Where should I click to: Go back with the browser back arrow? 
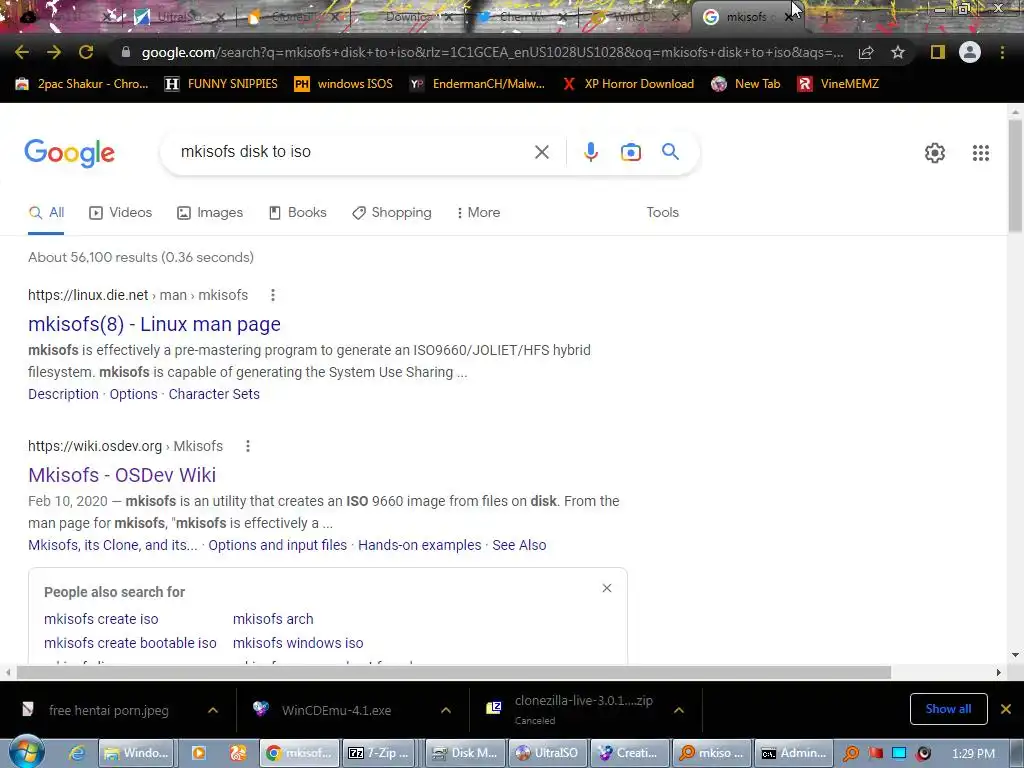click(22, 52)
